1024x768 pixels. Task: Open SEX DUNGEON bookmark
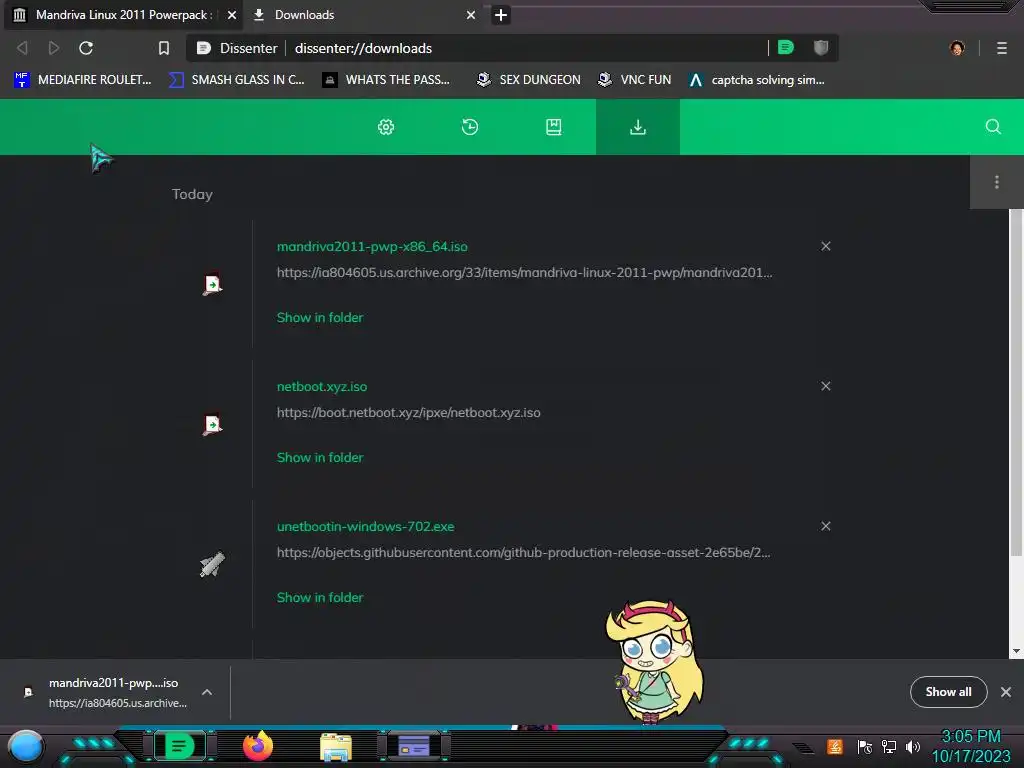click(x=529, y=80)
